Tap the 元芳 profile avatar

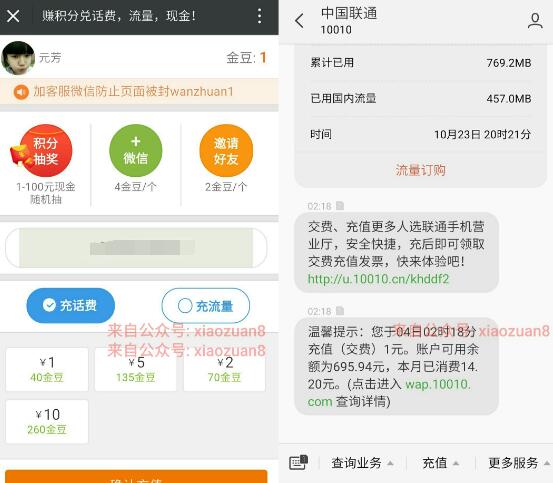click(18, 58)
